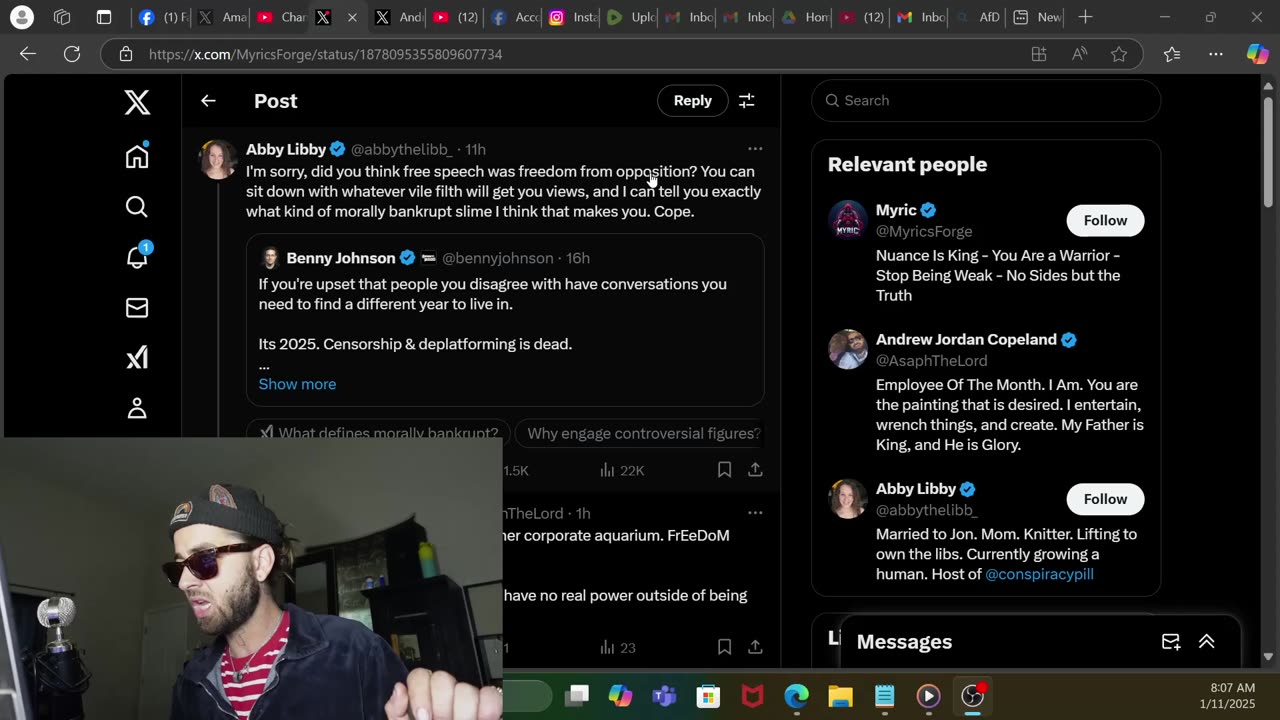
Task: Click Show more on quoted post
Action: coord(297,384)
